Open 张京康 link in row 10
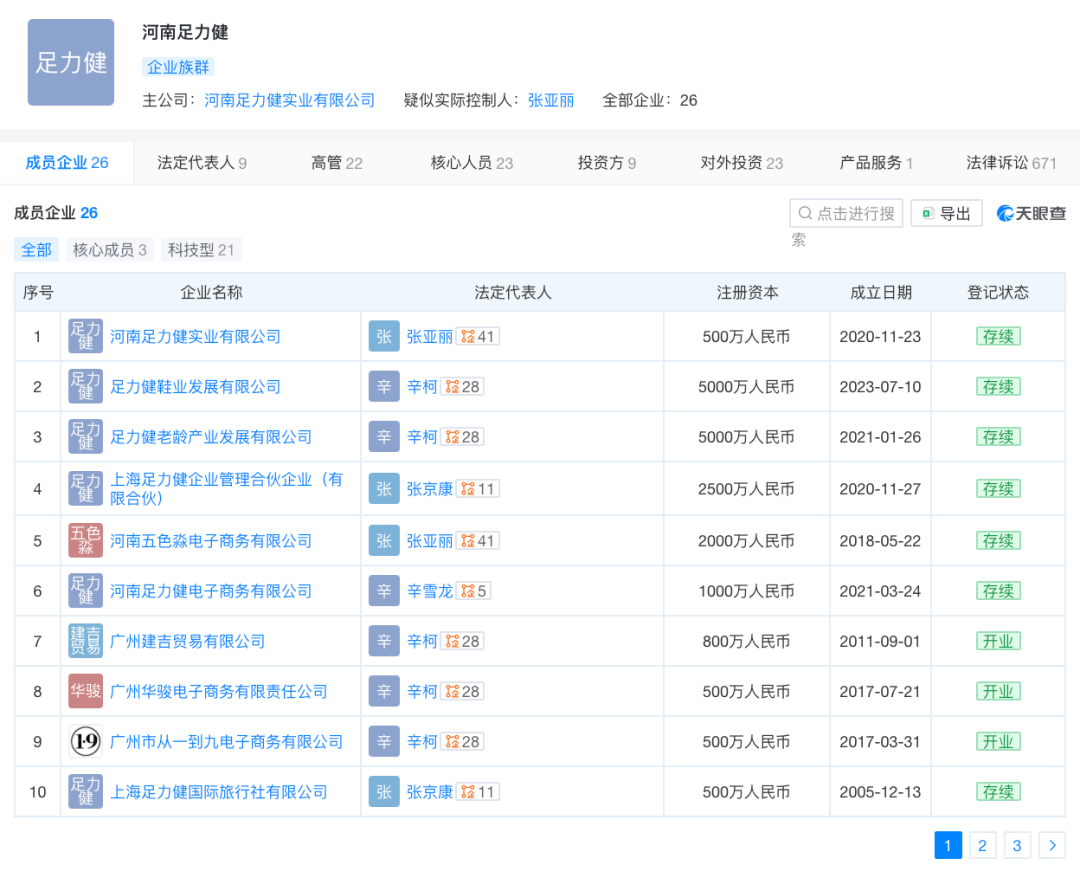Image resolution: width=1080 pixels, height=878 pixels. click(x=430, y=792)
